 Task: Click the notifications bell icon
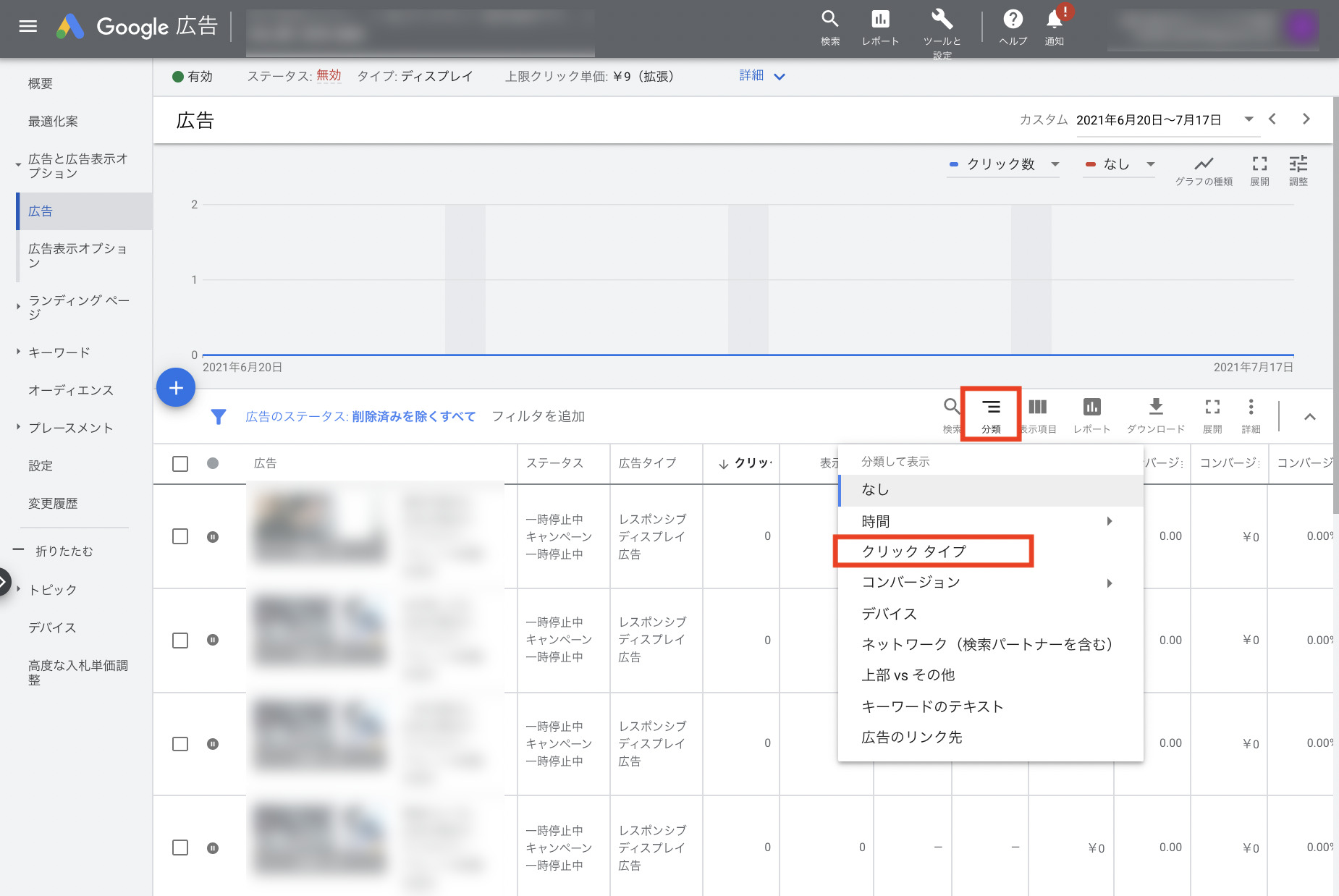tap(1054, 21)
